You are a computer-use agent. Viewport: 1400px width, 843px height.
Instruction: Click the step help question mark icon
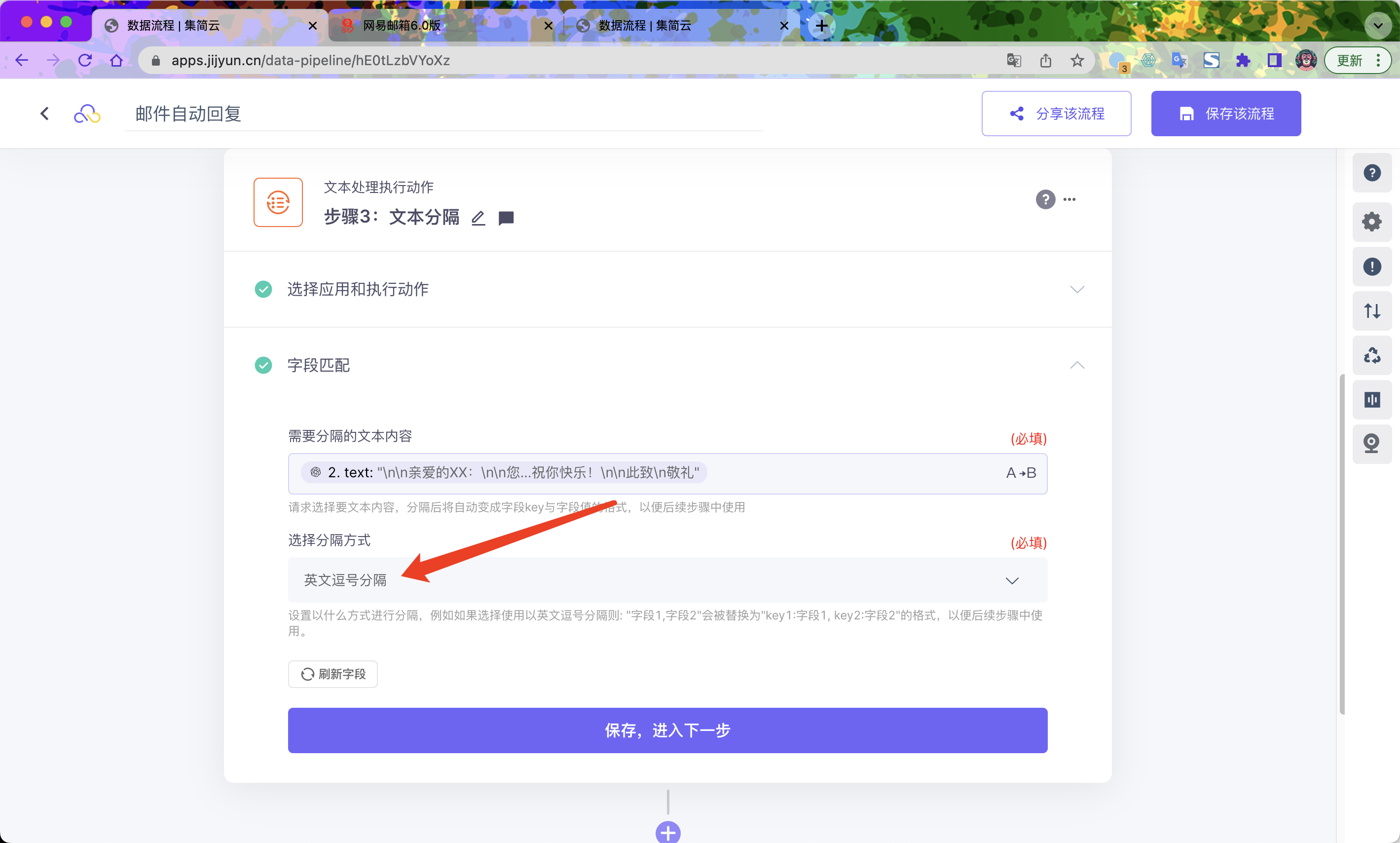[x=1045, y=199]
